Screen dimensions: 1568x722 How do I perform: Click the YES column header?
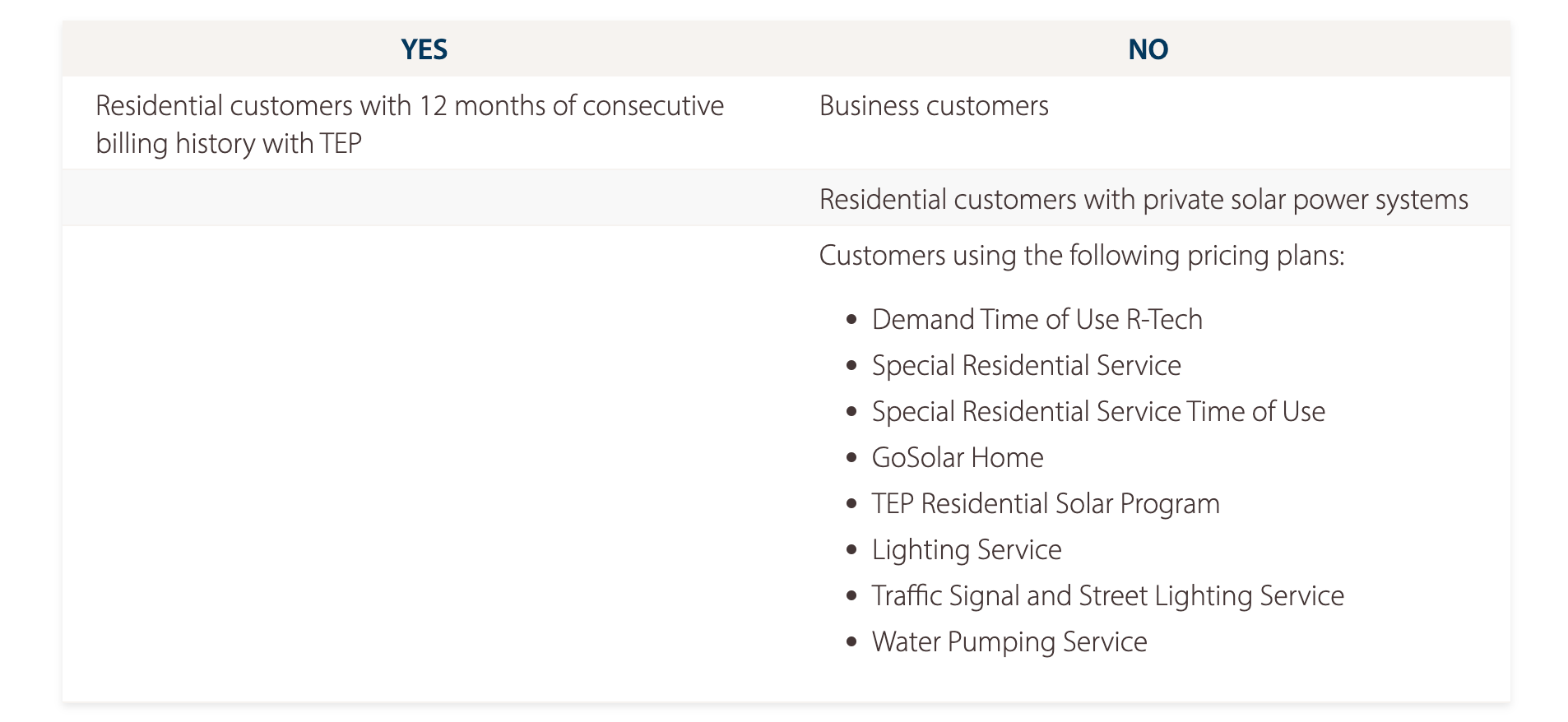click(x=424, y=49)
